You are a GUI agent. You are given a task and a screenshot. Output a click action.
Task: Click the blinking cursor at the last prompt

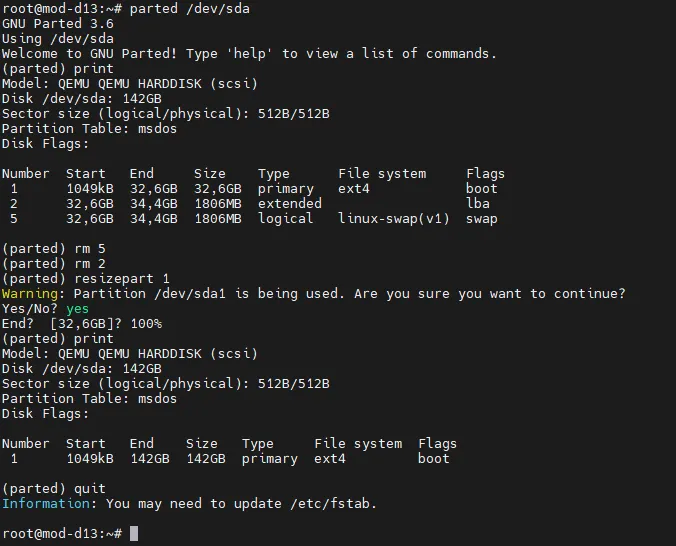pyautogui.click(x=134, y=534)
